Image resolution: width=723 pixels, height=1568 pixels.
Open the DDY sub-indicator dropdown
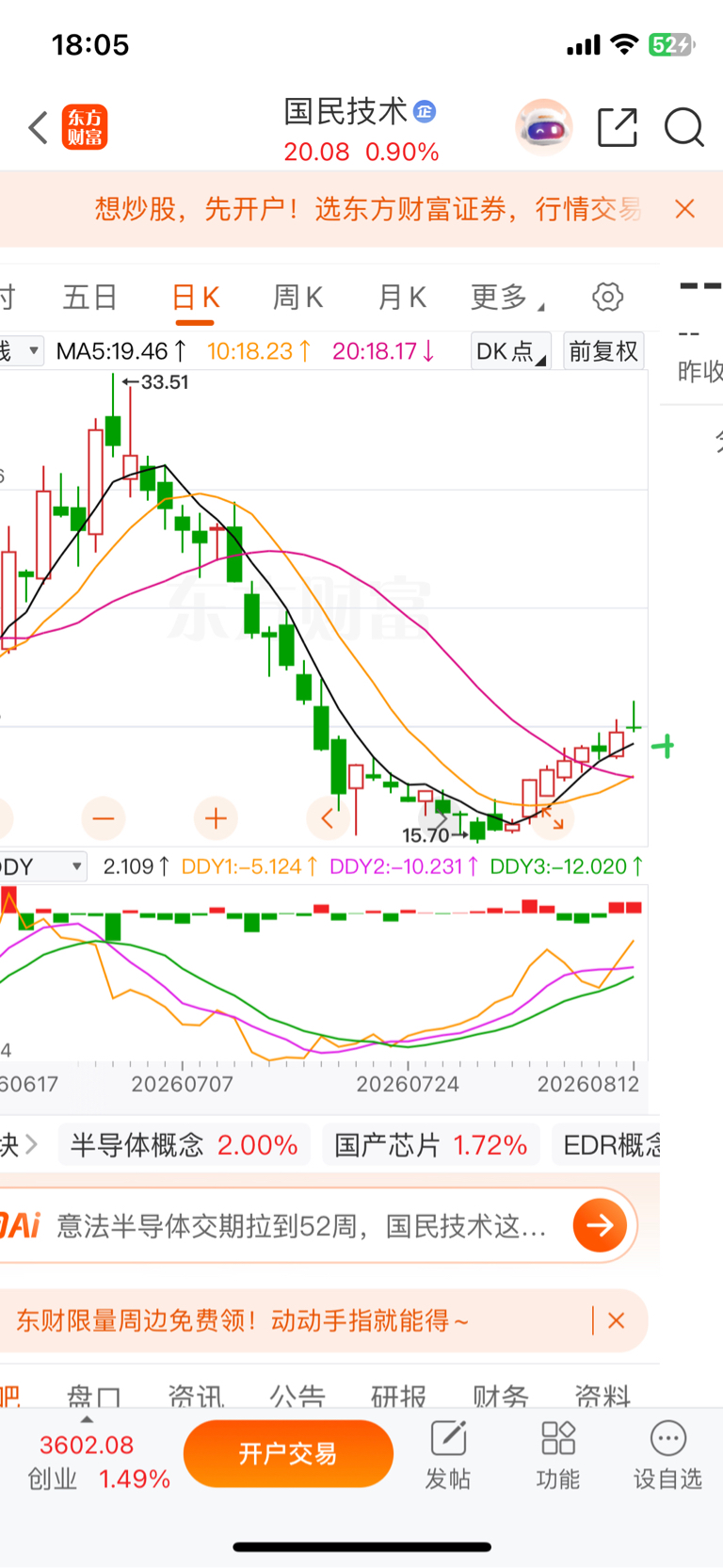42,866
